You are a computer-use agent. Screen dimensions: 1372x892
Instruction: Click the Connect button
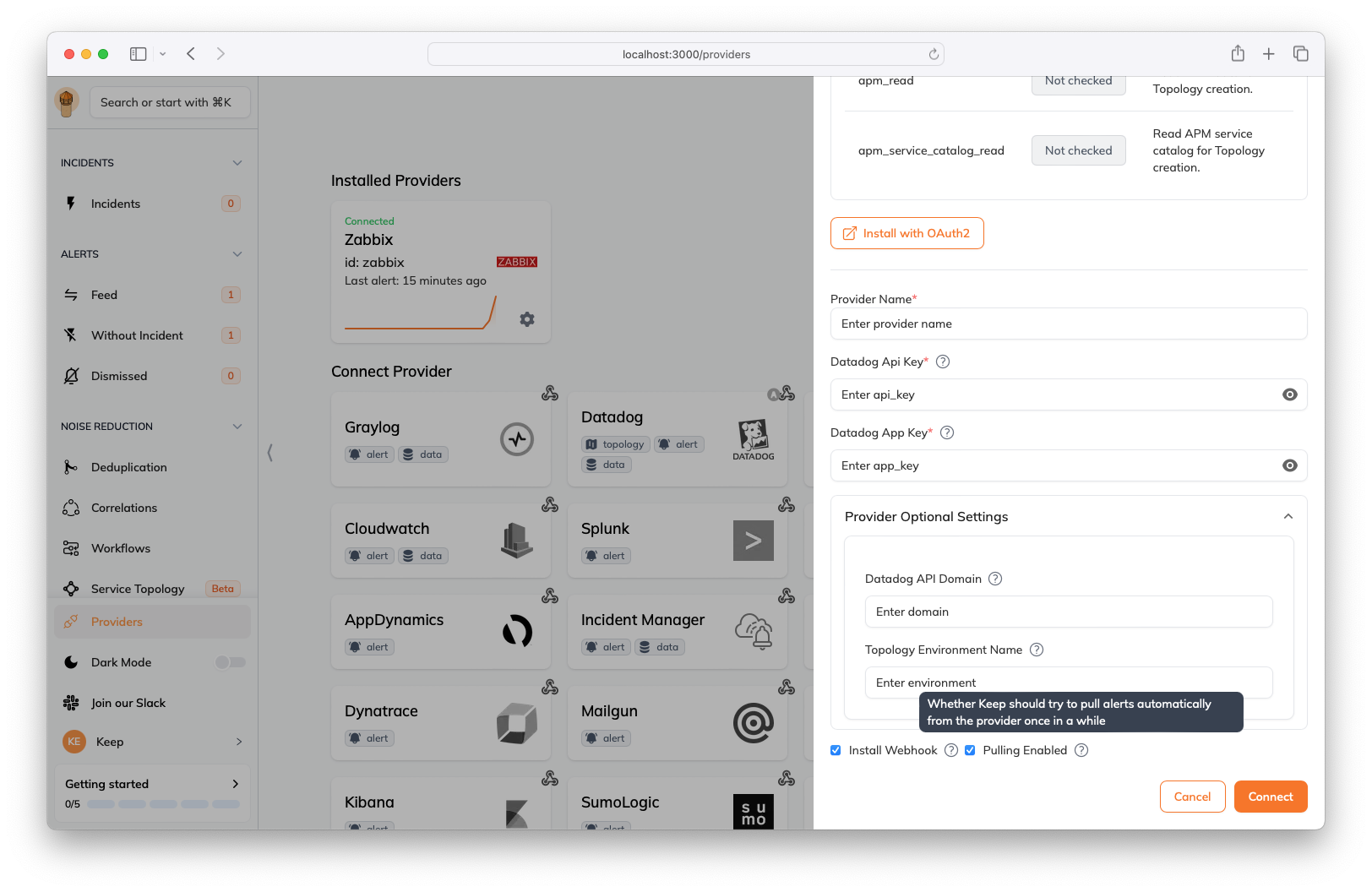[x=1271, y=797]
